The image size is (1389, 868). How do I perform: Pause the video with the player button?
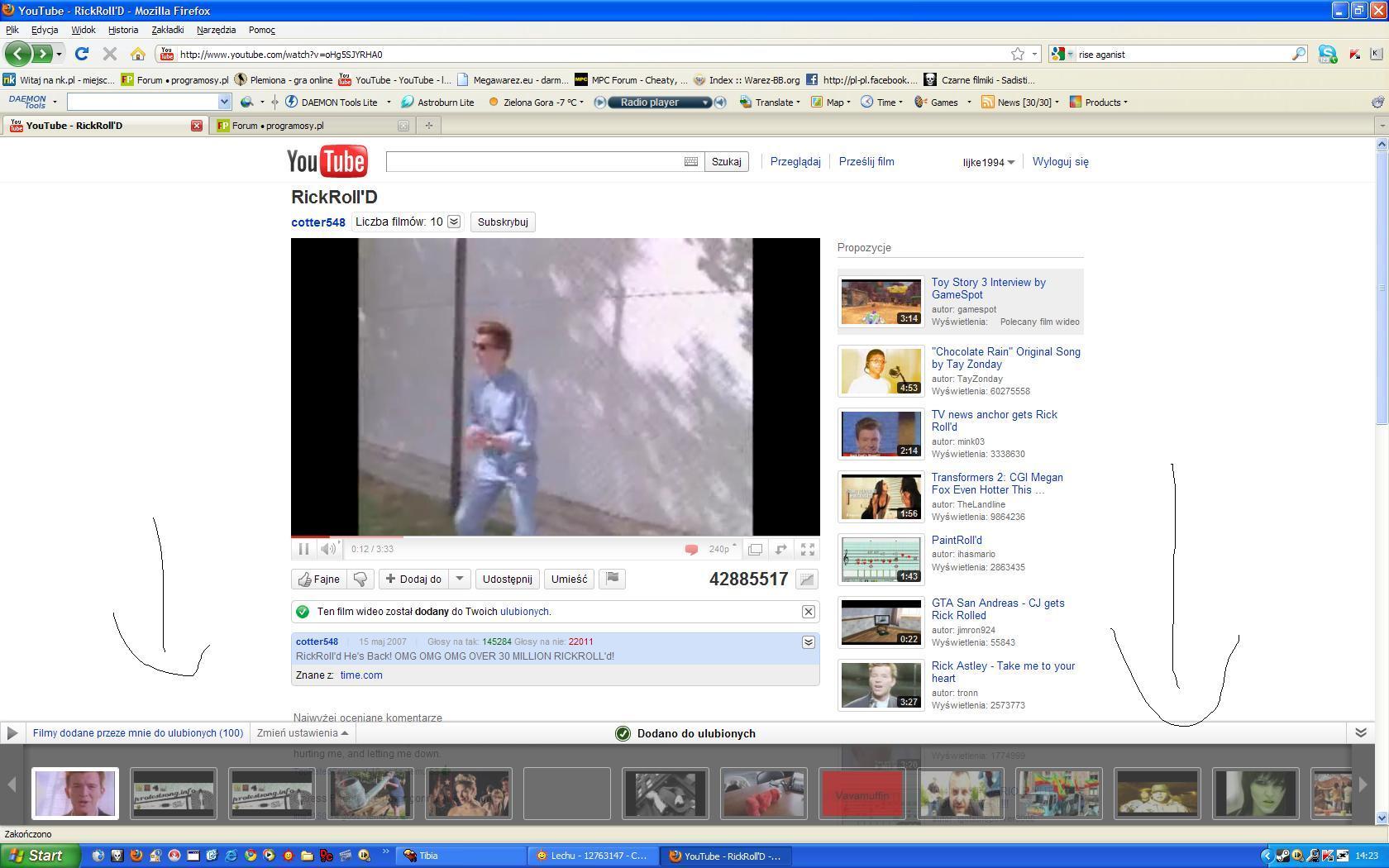coord(303,549)
